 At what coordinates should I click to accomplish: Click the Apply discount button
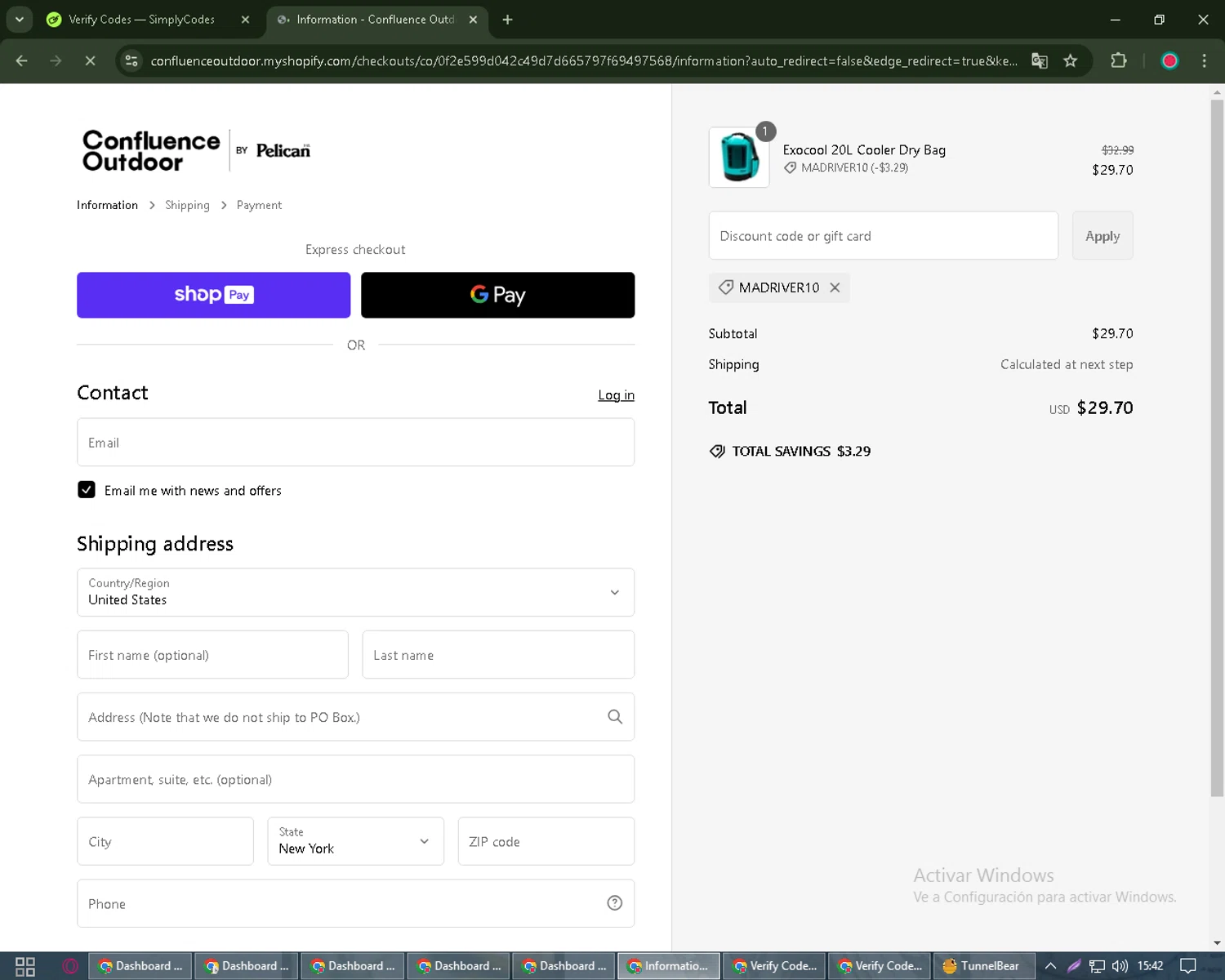pos(1102,236)
